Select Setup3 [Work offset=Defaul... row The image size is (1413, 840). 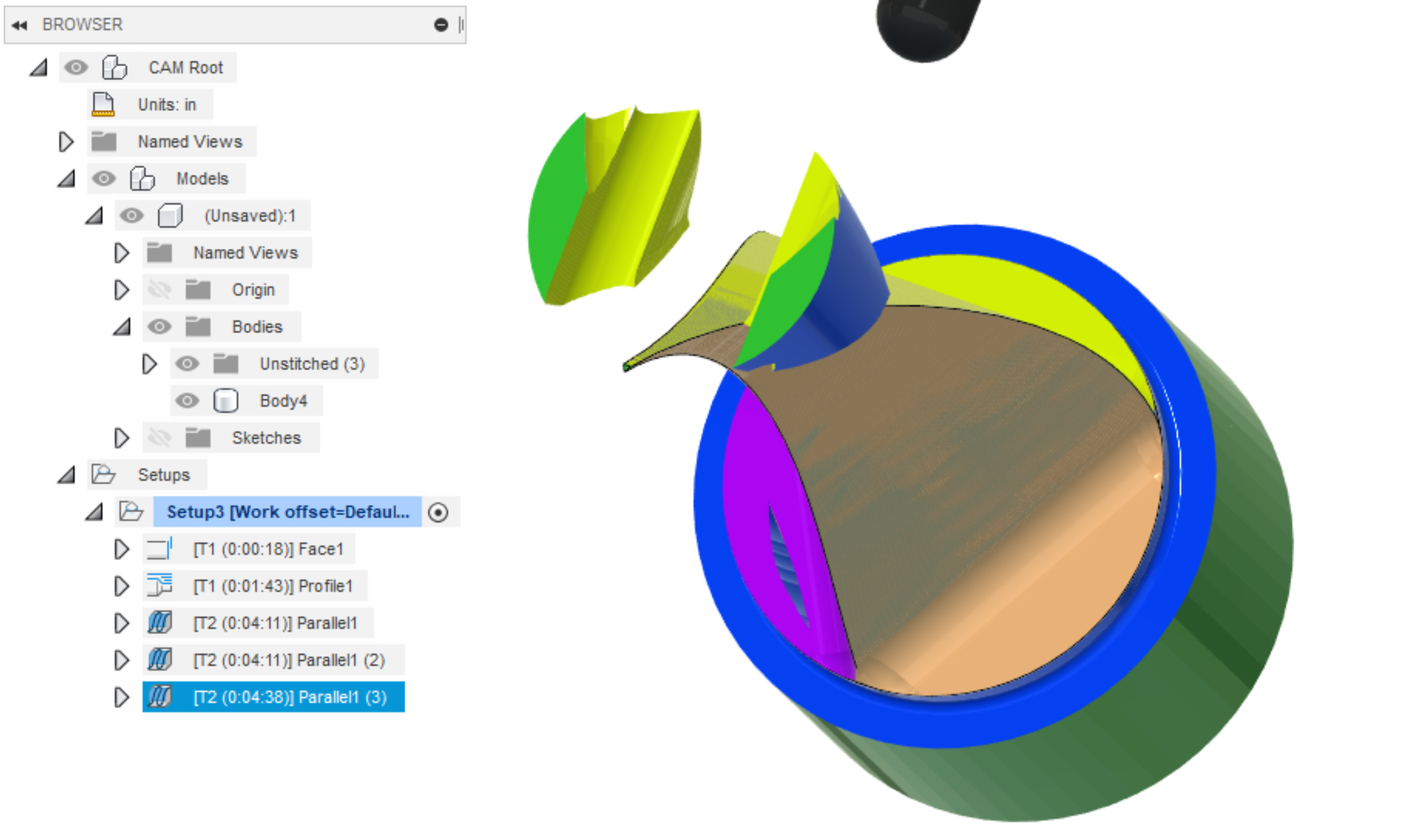point(287,512)
